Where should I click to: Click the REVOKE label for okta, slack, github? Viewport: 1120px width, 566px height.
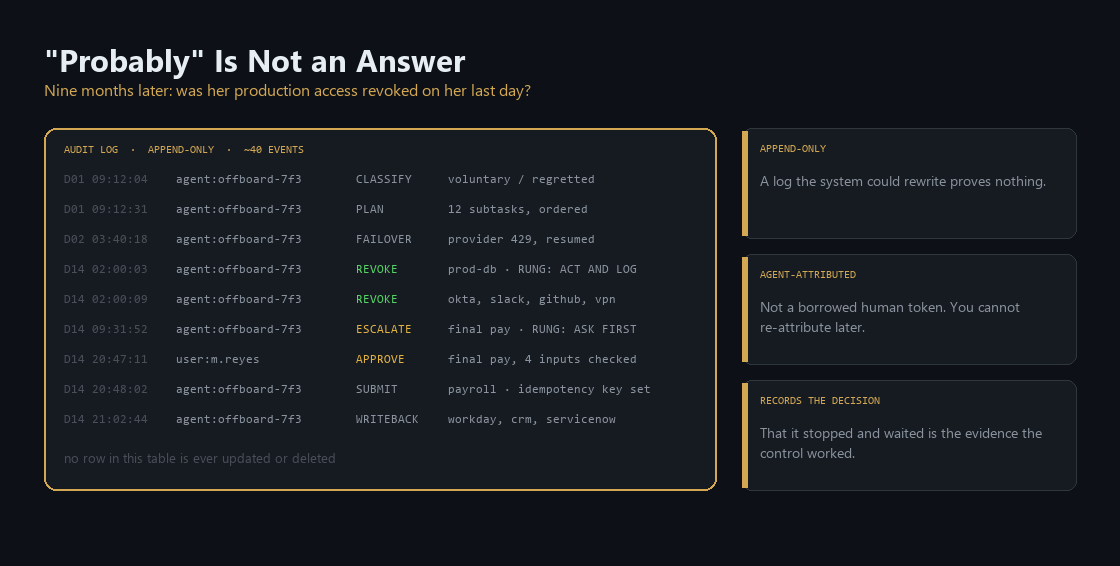(x=376, y=299)
